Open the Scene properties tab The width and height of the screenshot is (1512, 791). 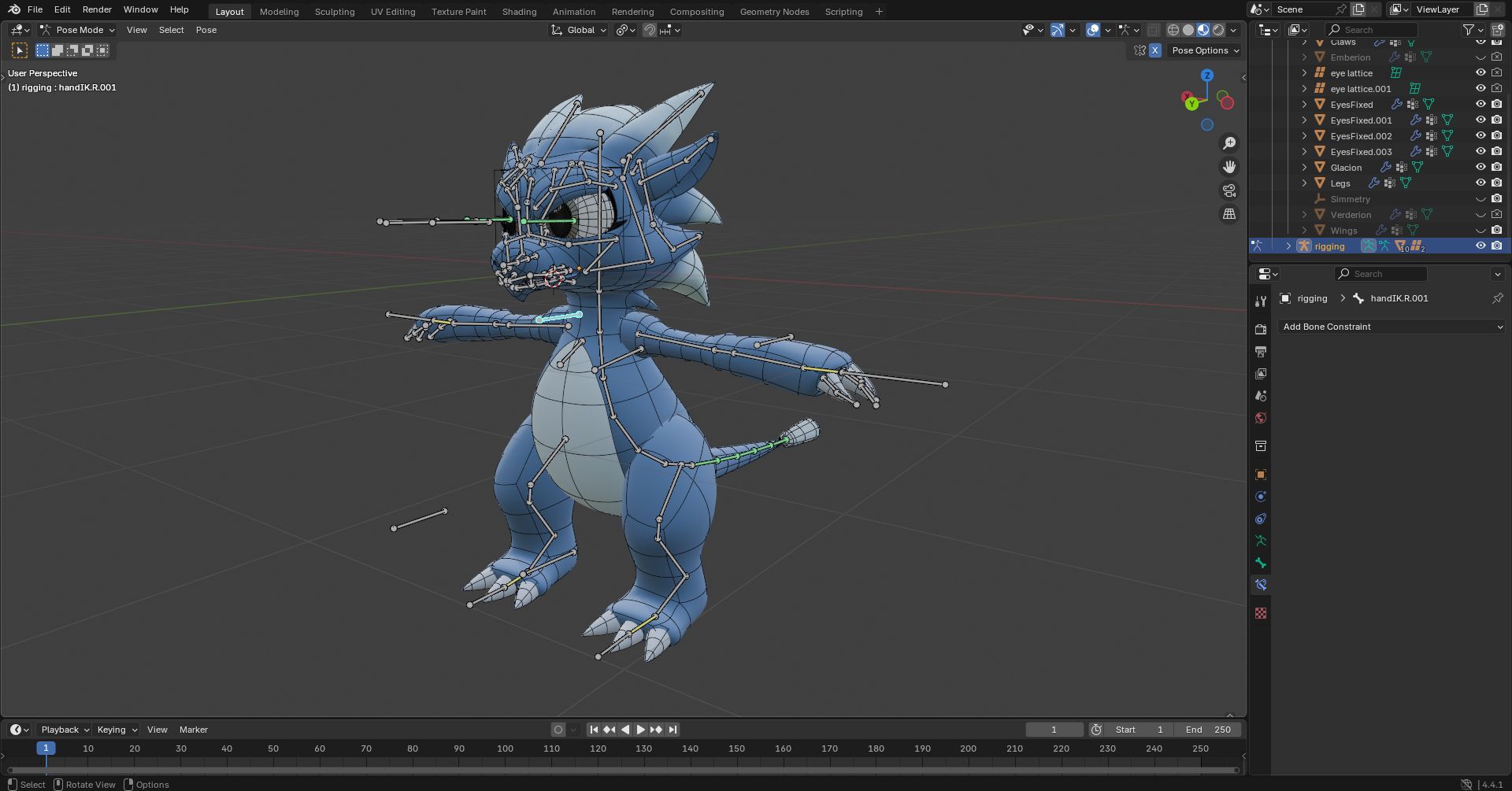(x=1261, y=395)
